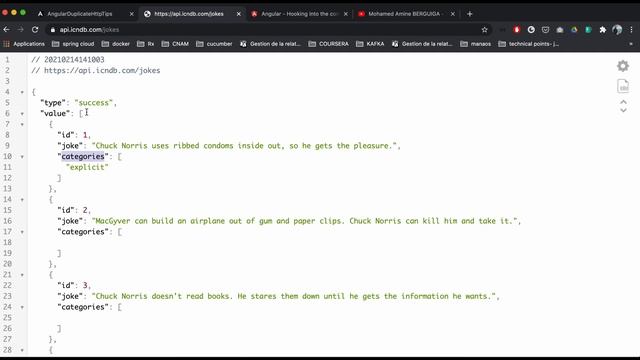Close the Mohamed Amine BERGUIGA tab
Viewport: 640px width, 360px height.
pos(453,14)
